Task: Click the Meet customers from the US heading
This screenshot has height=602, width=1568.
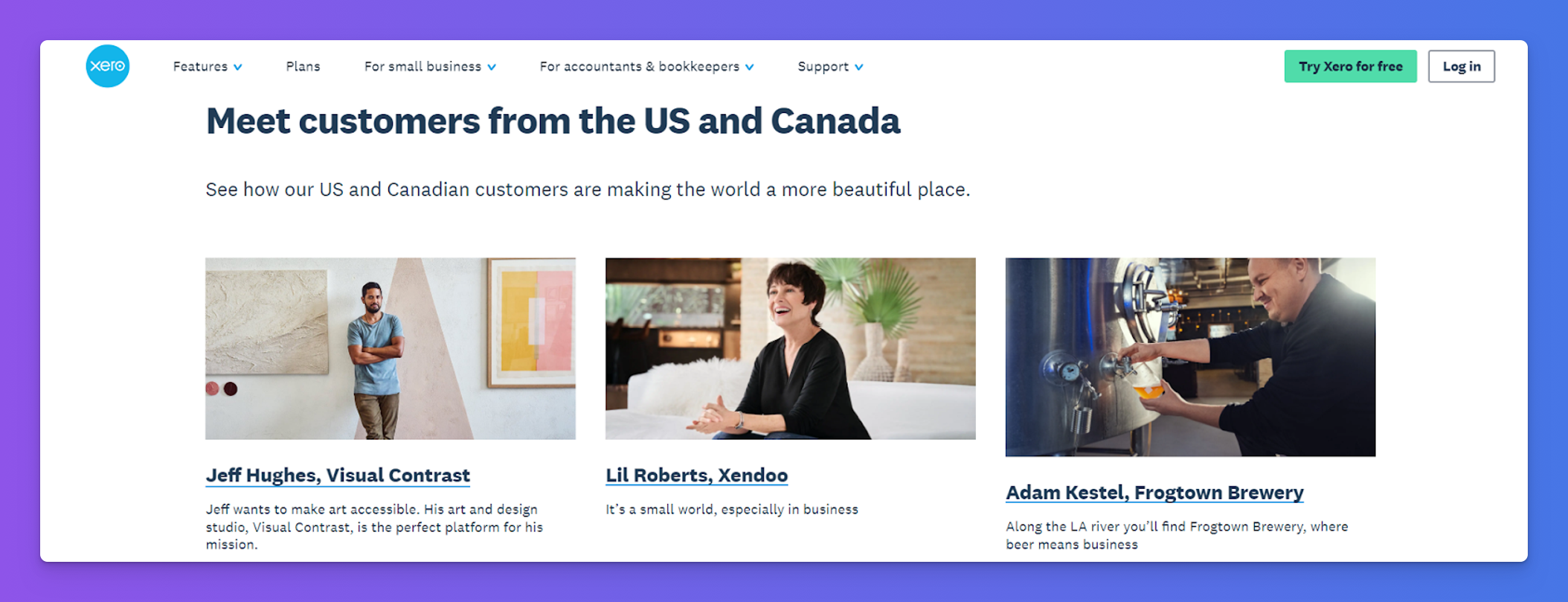Action: (553, 121)
